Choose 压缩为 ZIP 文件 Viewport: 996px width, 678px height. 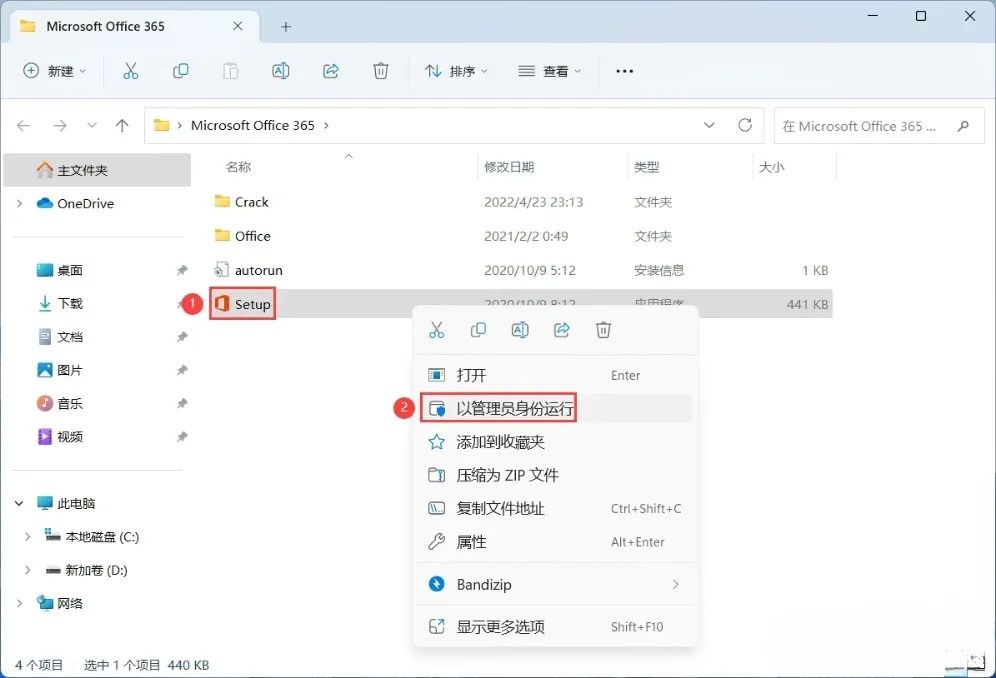click(555, 475)
